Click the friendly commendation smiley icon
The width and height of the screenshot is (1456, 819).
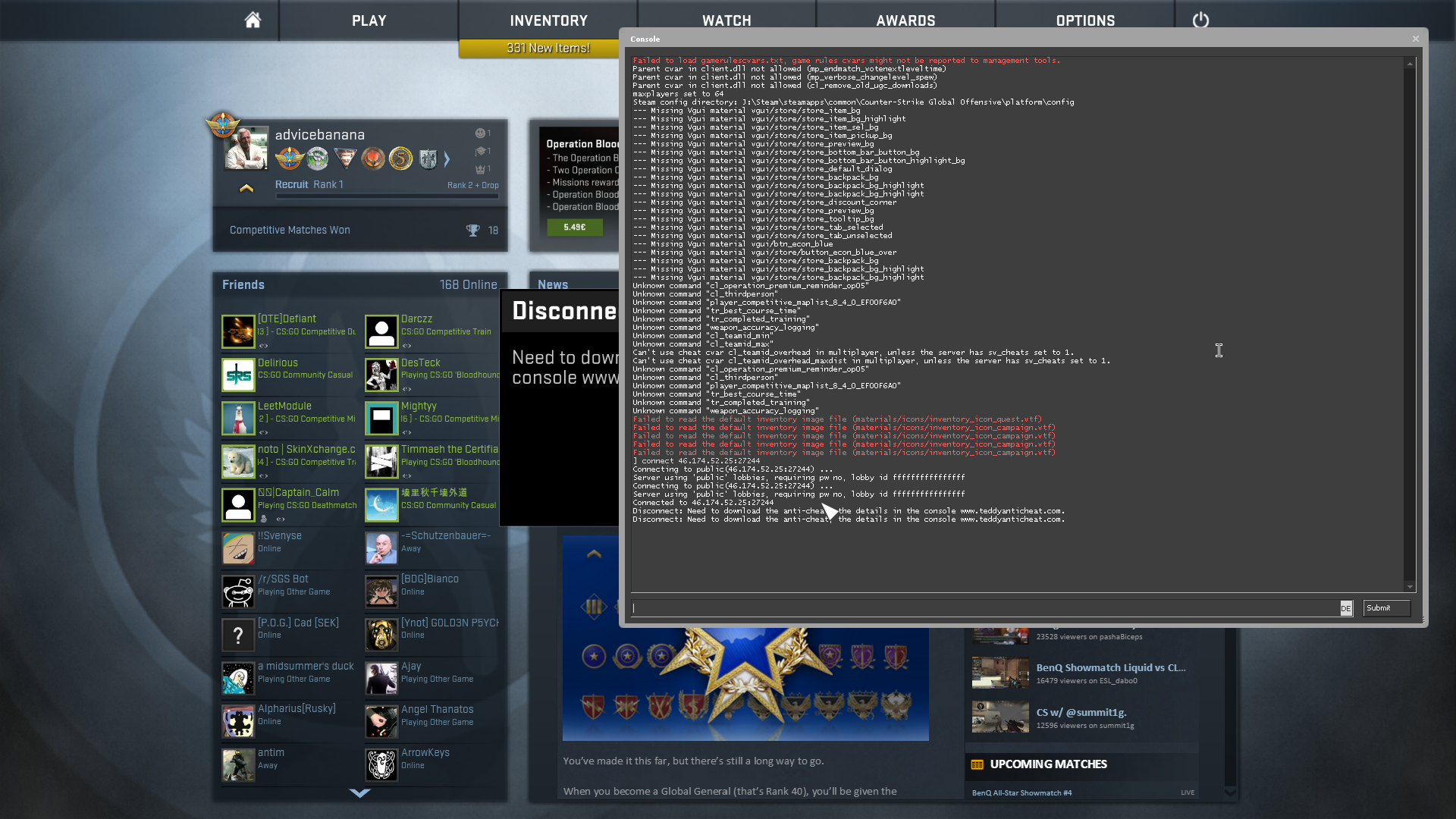point(480,133)
